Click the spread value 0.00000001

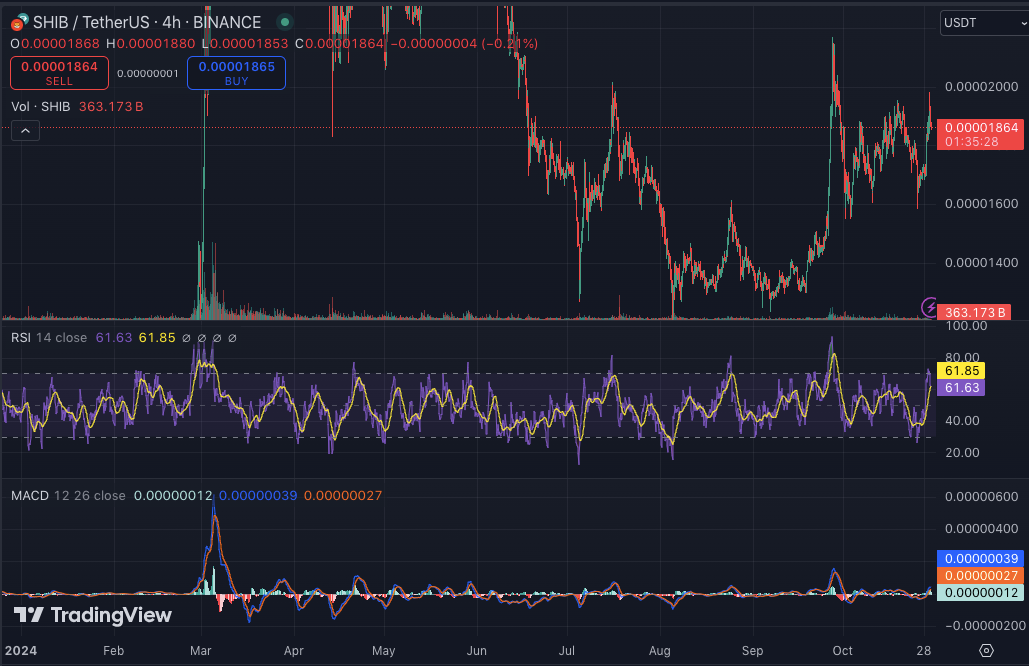click(x=148, y=73)
